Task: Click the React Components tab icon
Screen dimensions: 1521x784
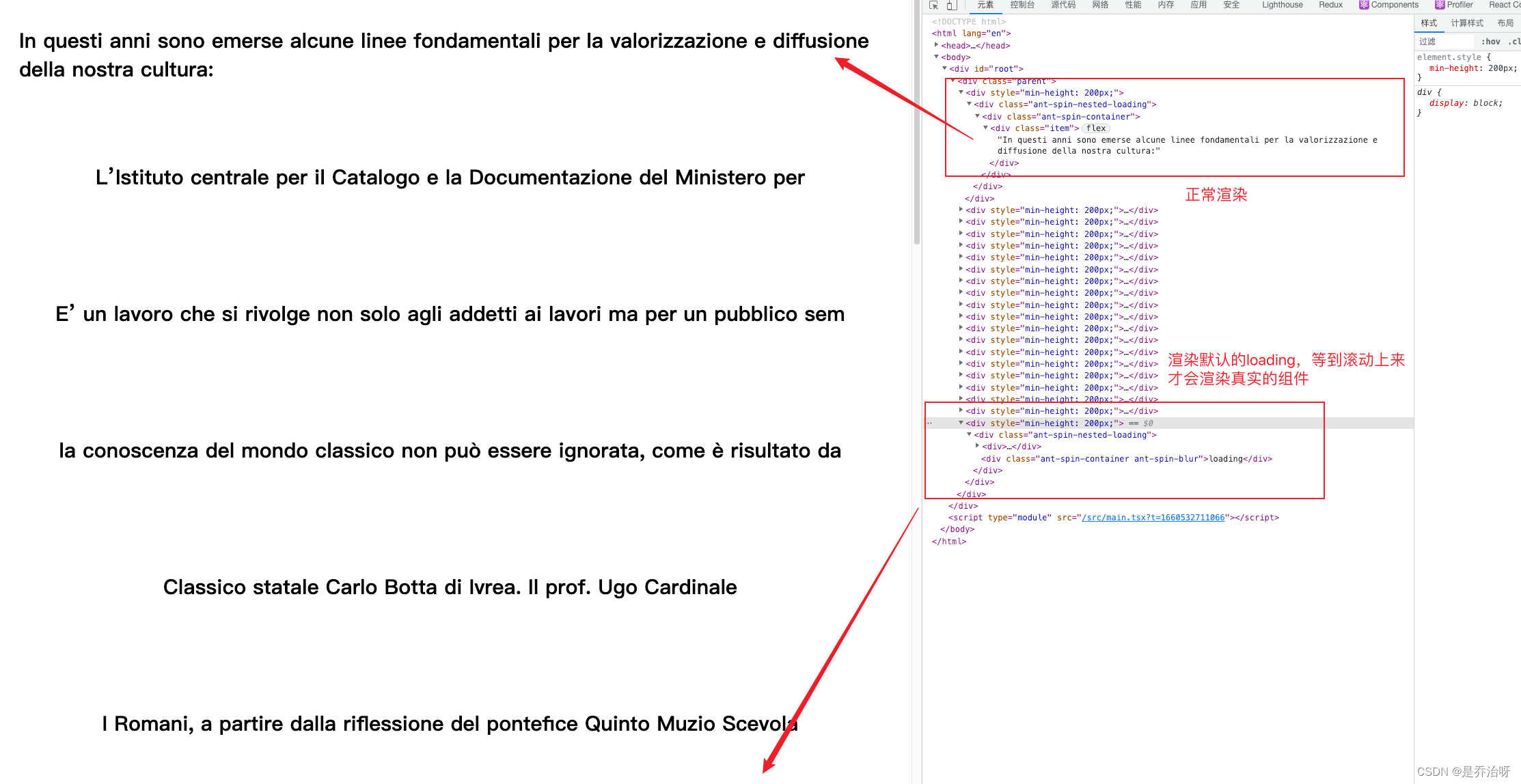Action: (1363, 5)
